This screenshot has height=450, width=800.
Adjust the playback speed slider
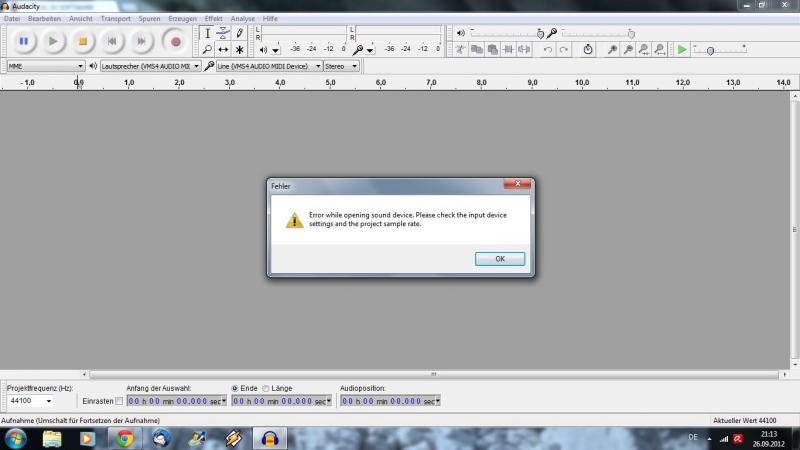[x=710, y=51]
